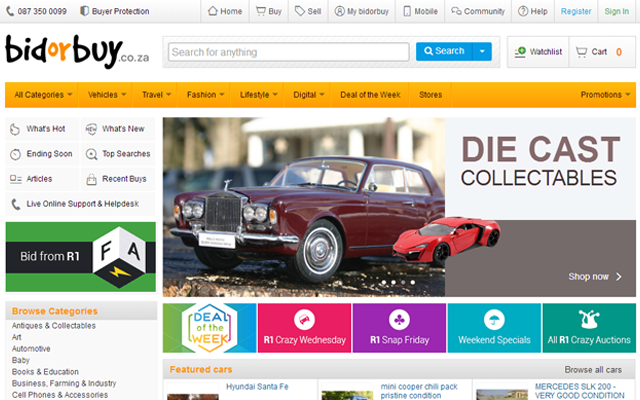The image size is (640, 400).
Task: Open the Automotive category
Action: [31, 349]
